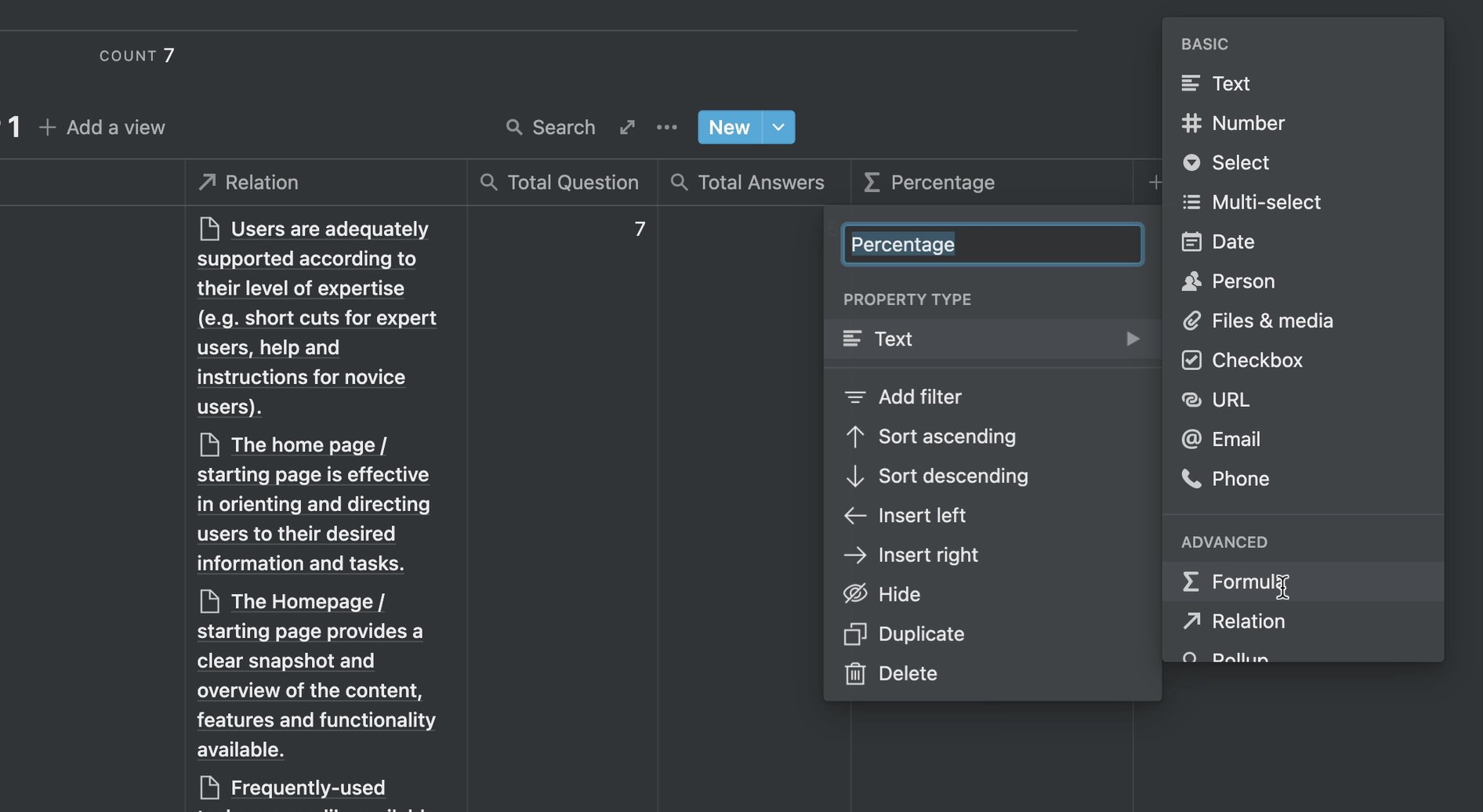Click the Percentage property name field
Screen dimensions: 1483x812
[992, 245]
